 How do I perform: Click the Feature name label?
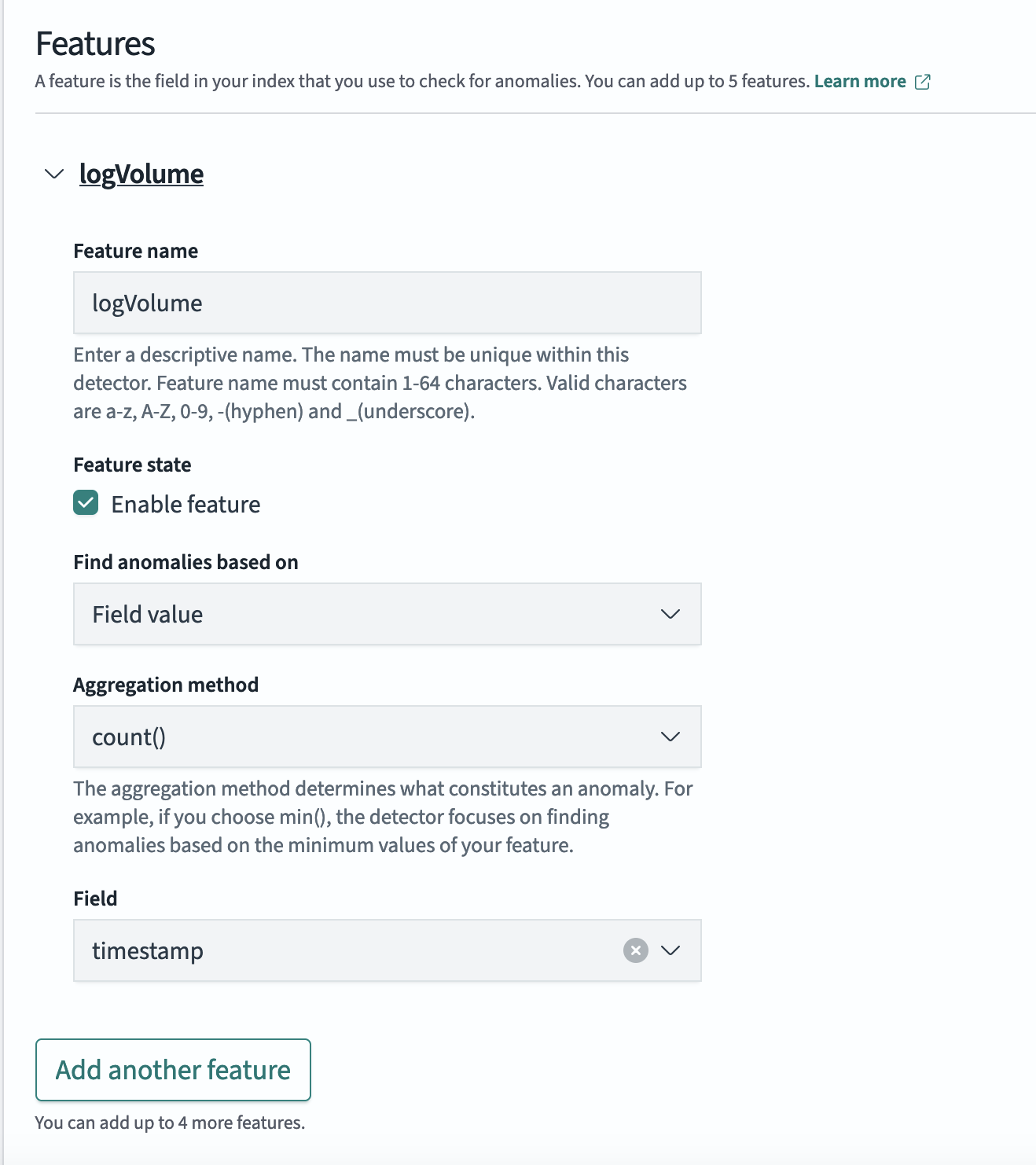pos(135,251)
